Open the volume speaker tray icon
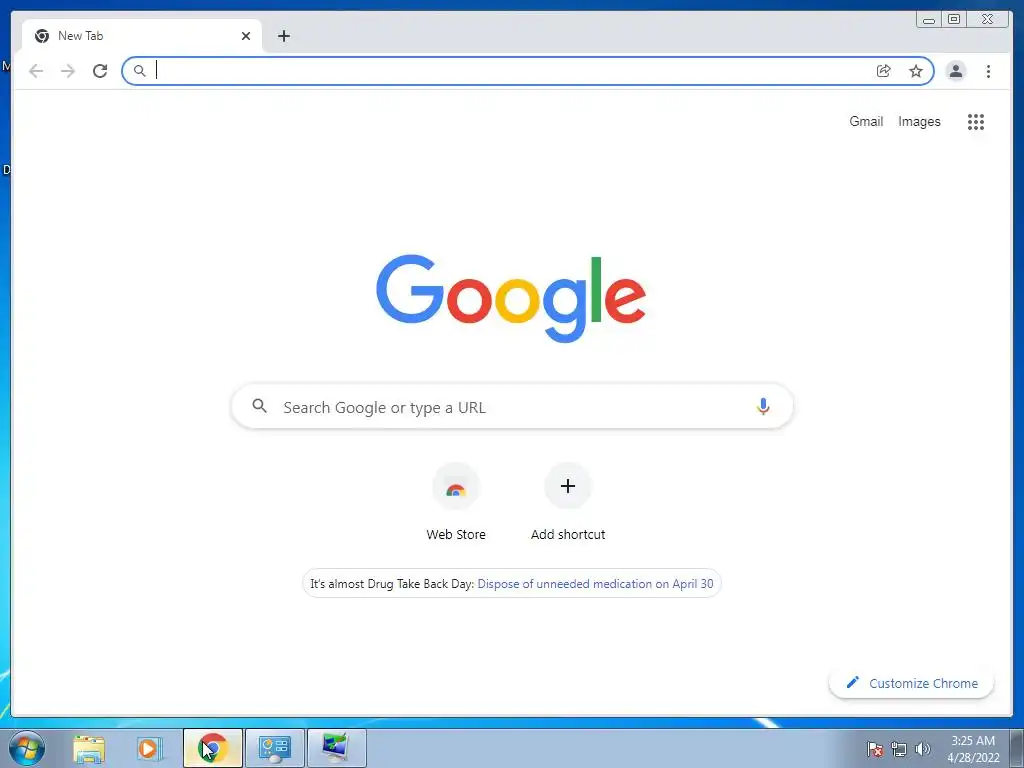 922,749
